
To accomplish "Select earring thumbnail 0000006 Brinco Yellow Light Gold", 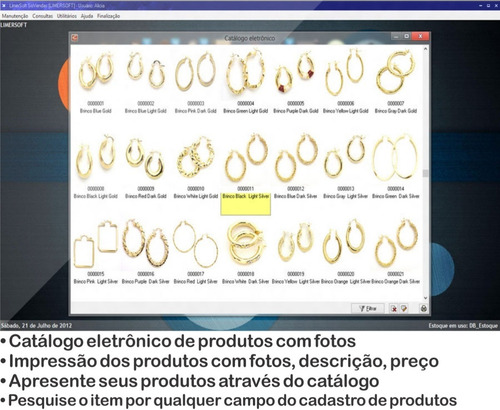I will [346, 73].
